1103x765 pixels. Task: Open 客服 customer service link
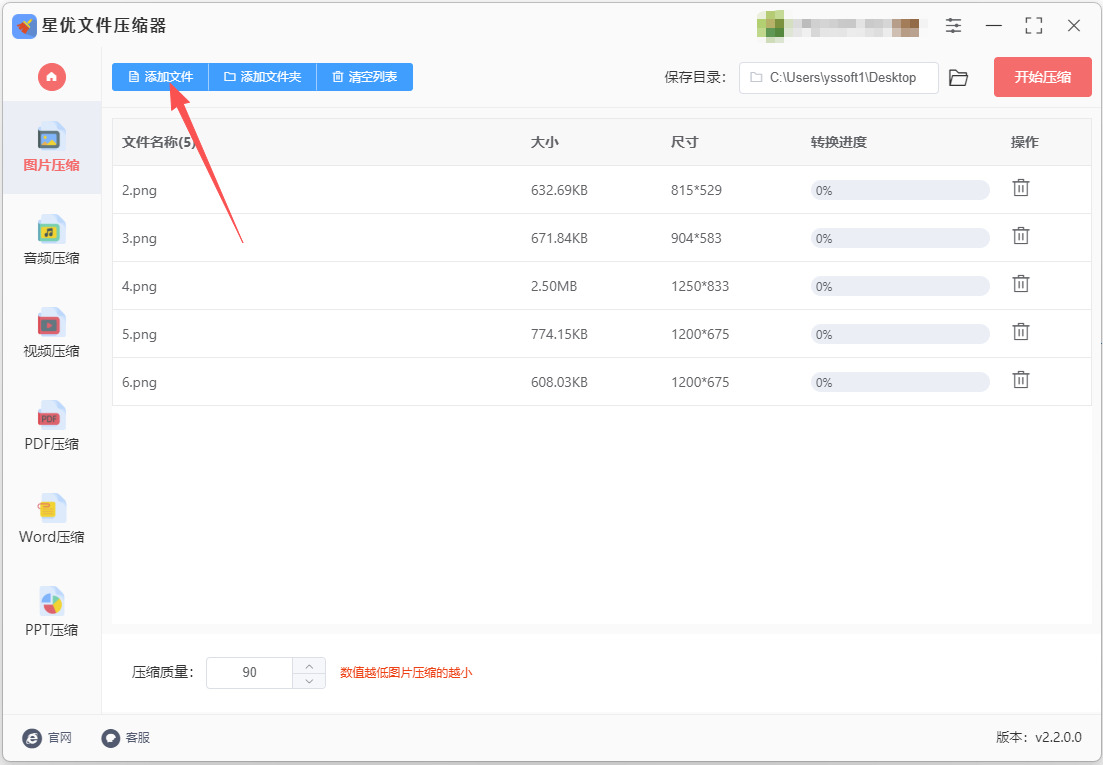126,738
